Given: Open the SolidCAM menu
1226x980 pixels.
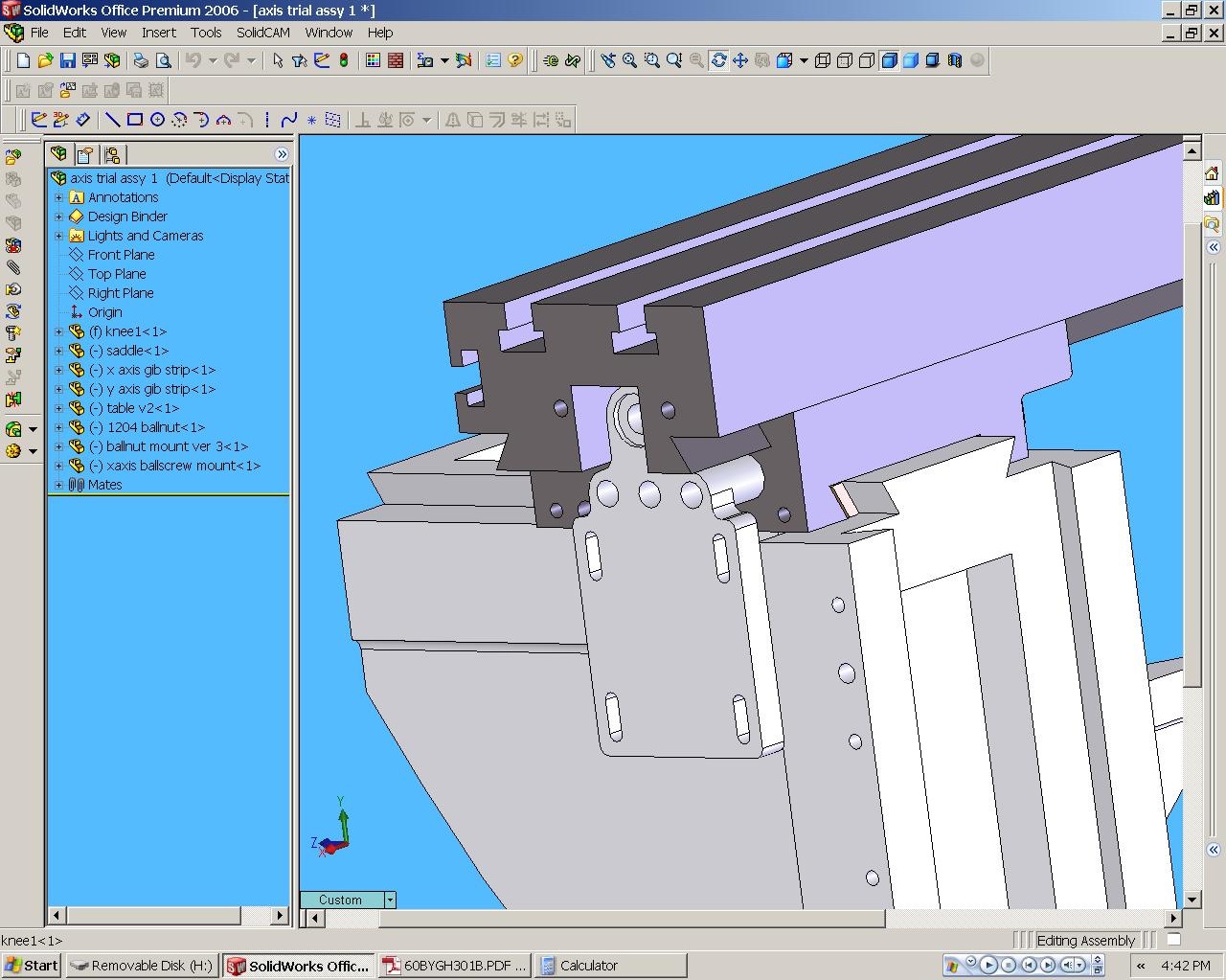Looking at the screenshot, I should point(262,33).
